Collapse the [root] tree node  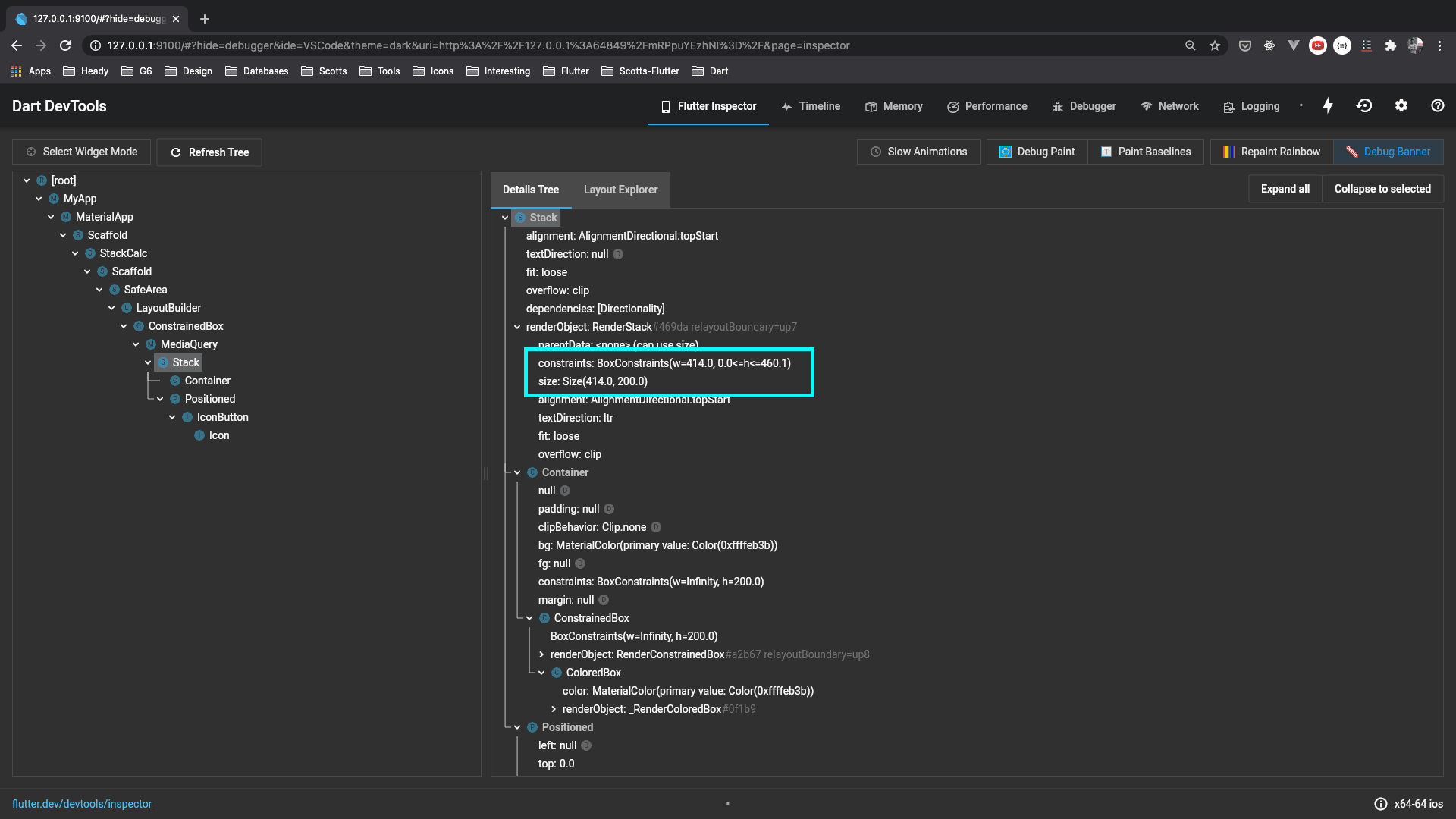(x=27, y=180)
